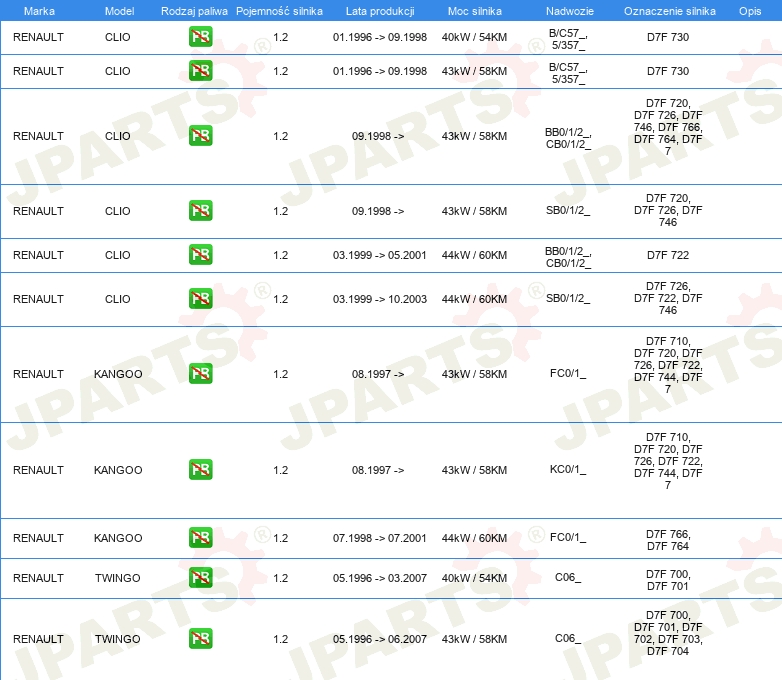
Task: Click the Marka column header
Action: 39,11
